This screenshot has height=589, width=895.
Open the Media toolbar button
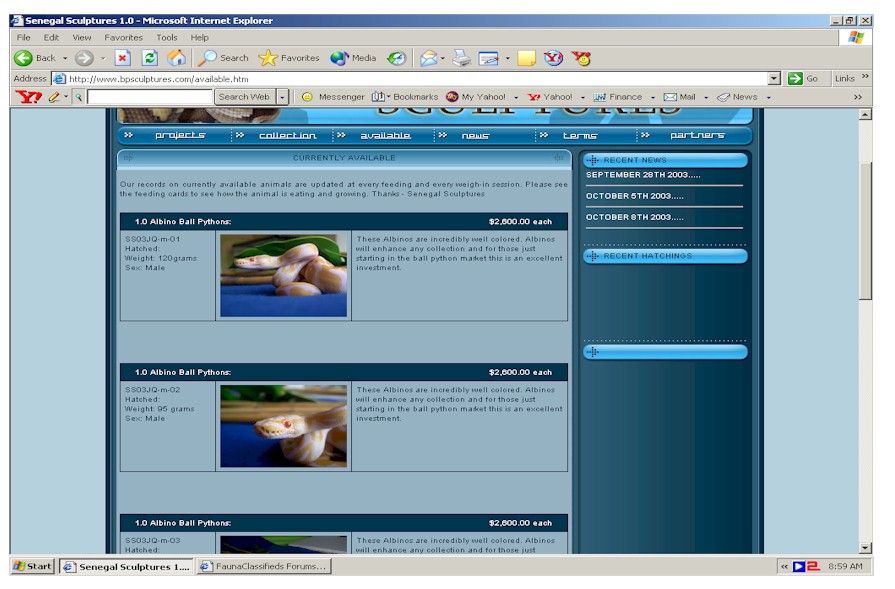[x=353, y=58]
